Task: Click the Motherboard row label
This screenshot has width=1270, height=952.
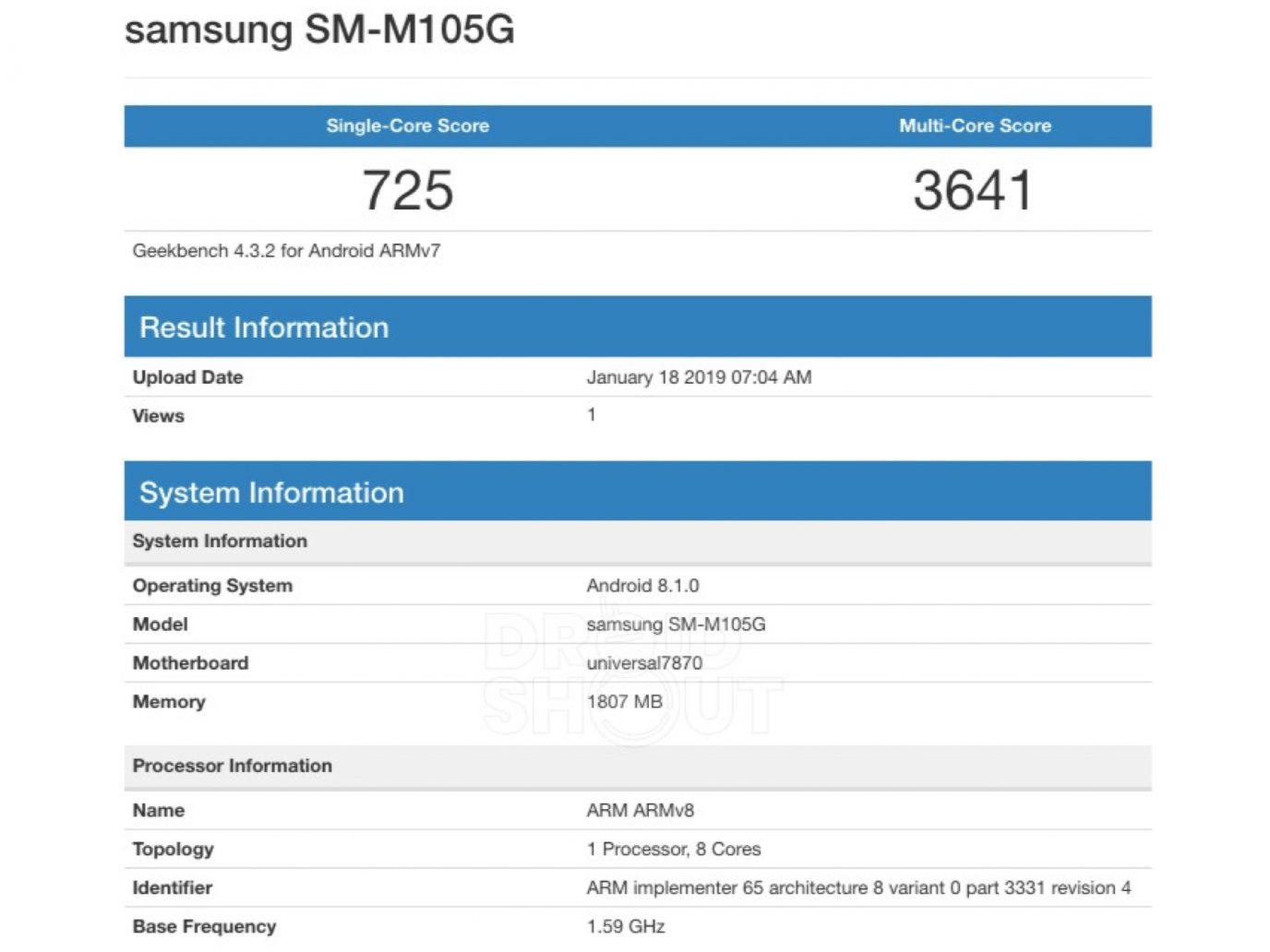Action: 190,663
